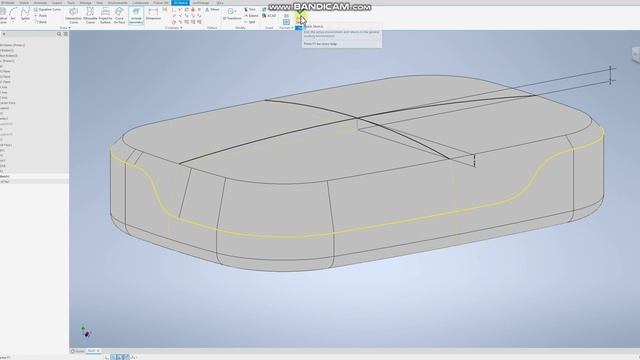Select the Dimension tool
Viewport: 640px width, 360px height.
tap(153, 14)
